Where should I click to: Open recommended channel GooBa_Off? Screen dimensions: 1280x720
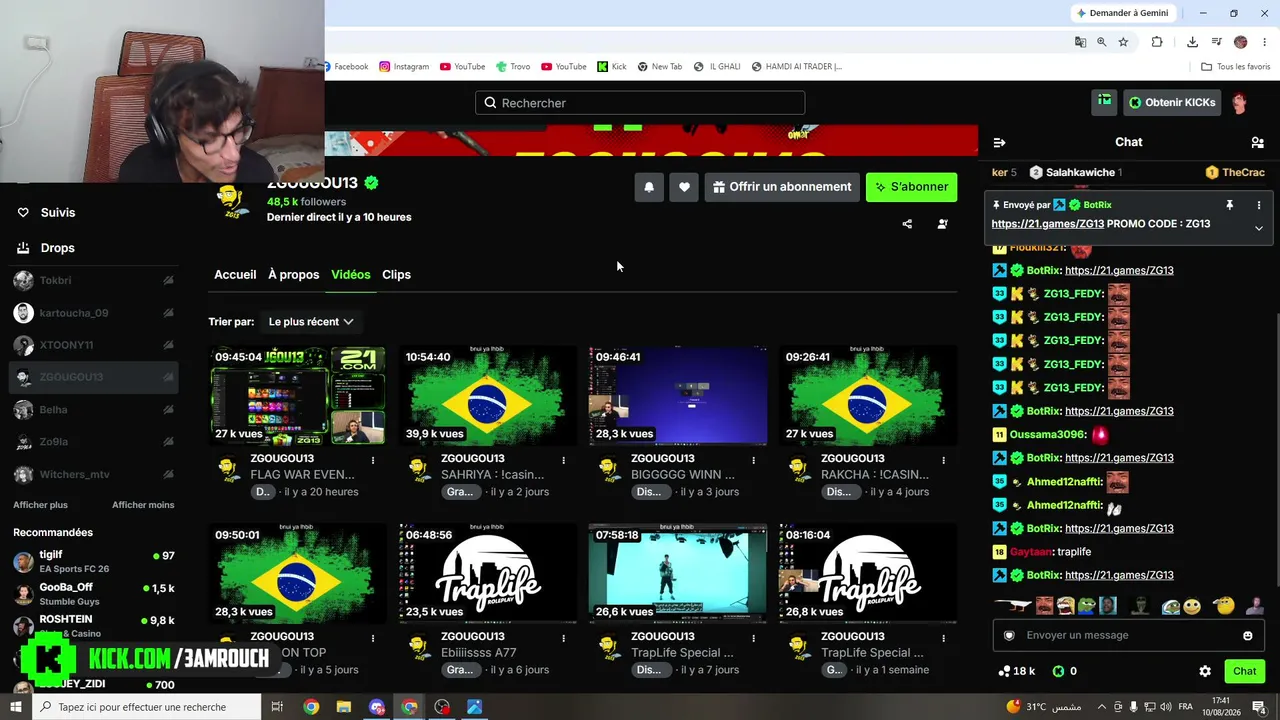(x=94, y=594)
